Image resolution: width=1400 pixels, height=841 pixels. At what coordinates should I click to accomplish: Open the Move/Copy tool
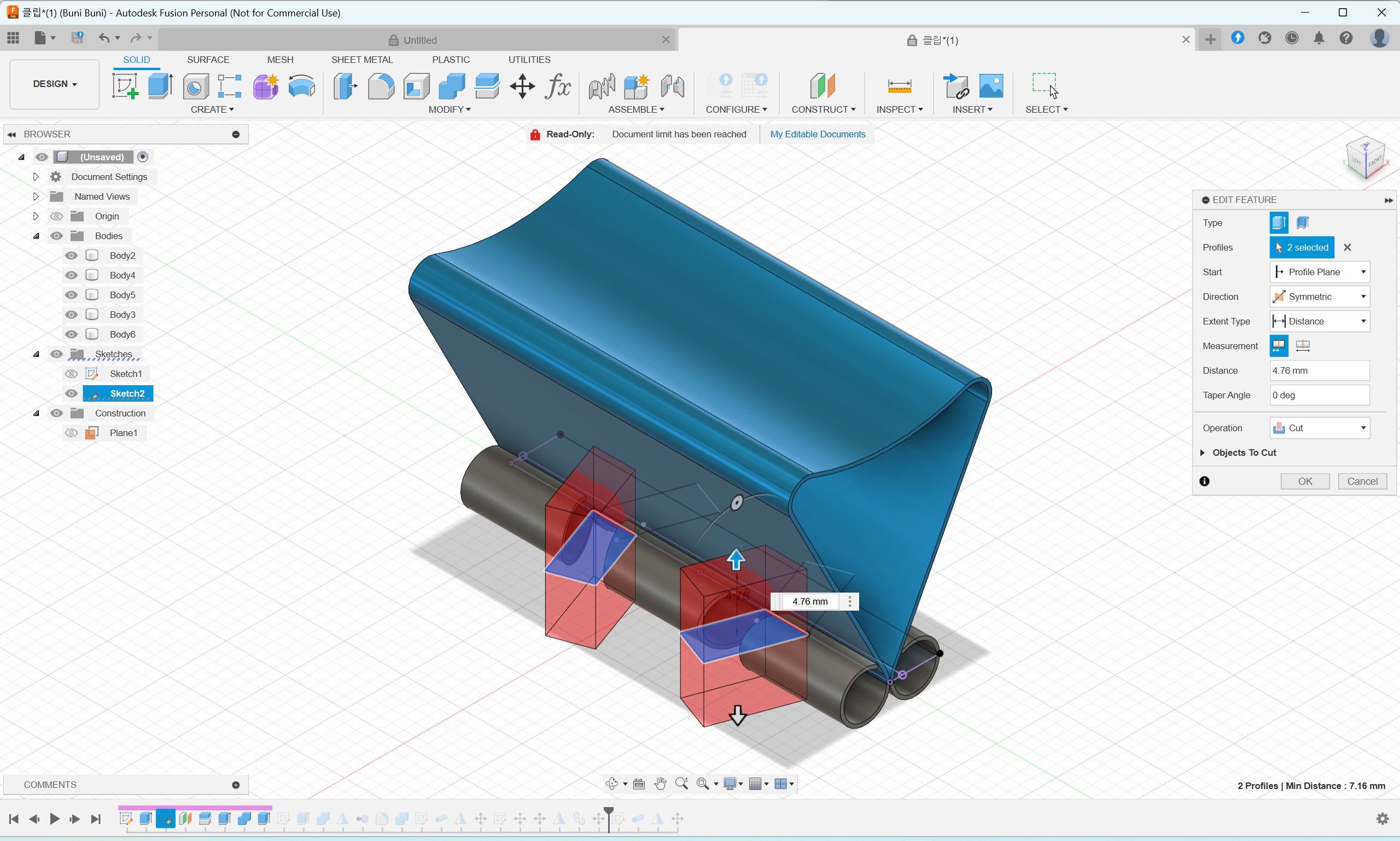pyautogui.click(x=522, y=86)
